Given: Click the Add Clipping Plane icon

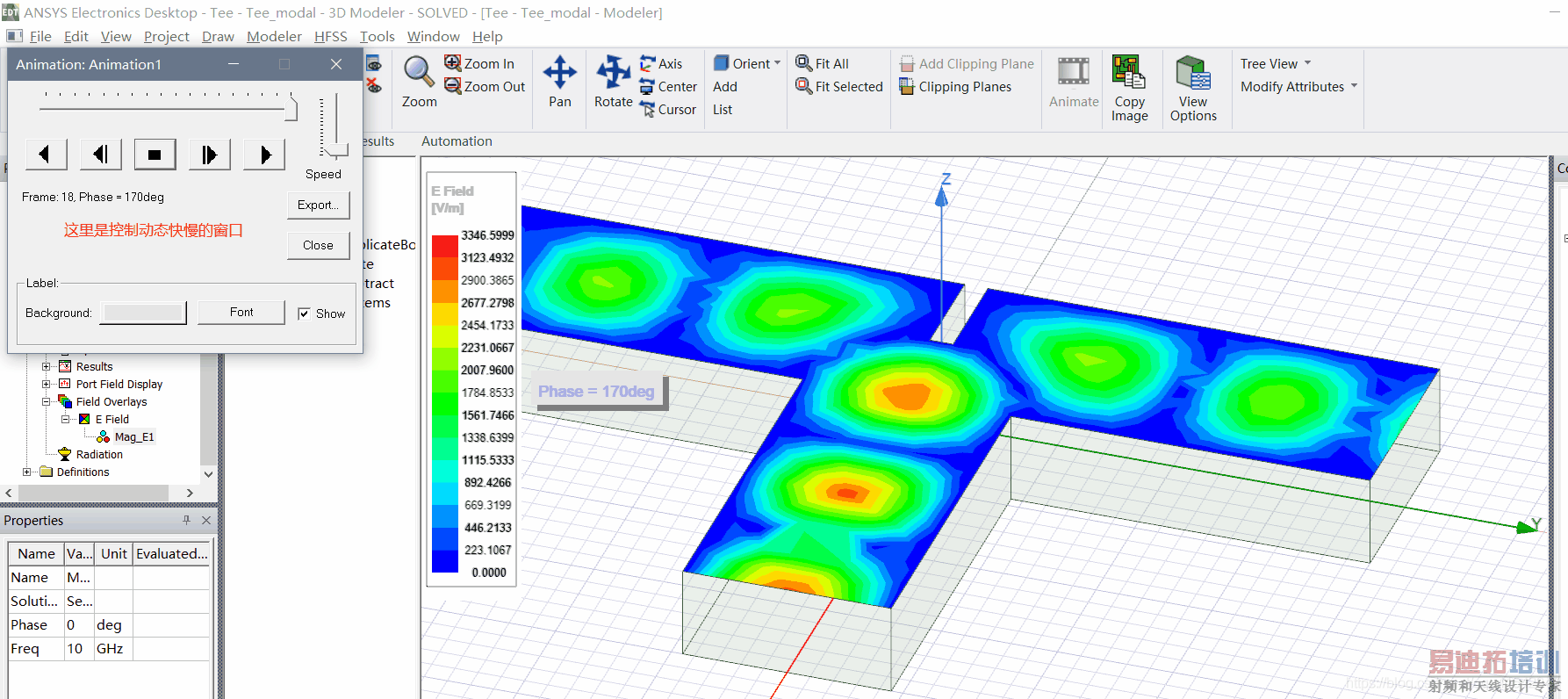Looking at the screenshot, I should click(x=907, y=63).
